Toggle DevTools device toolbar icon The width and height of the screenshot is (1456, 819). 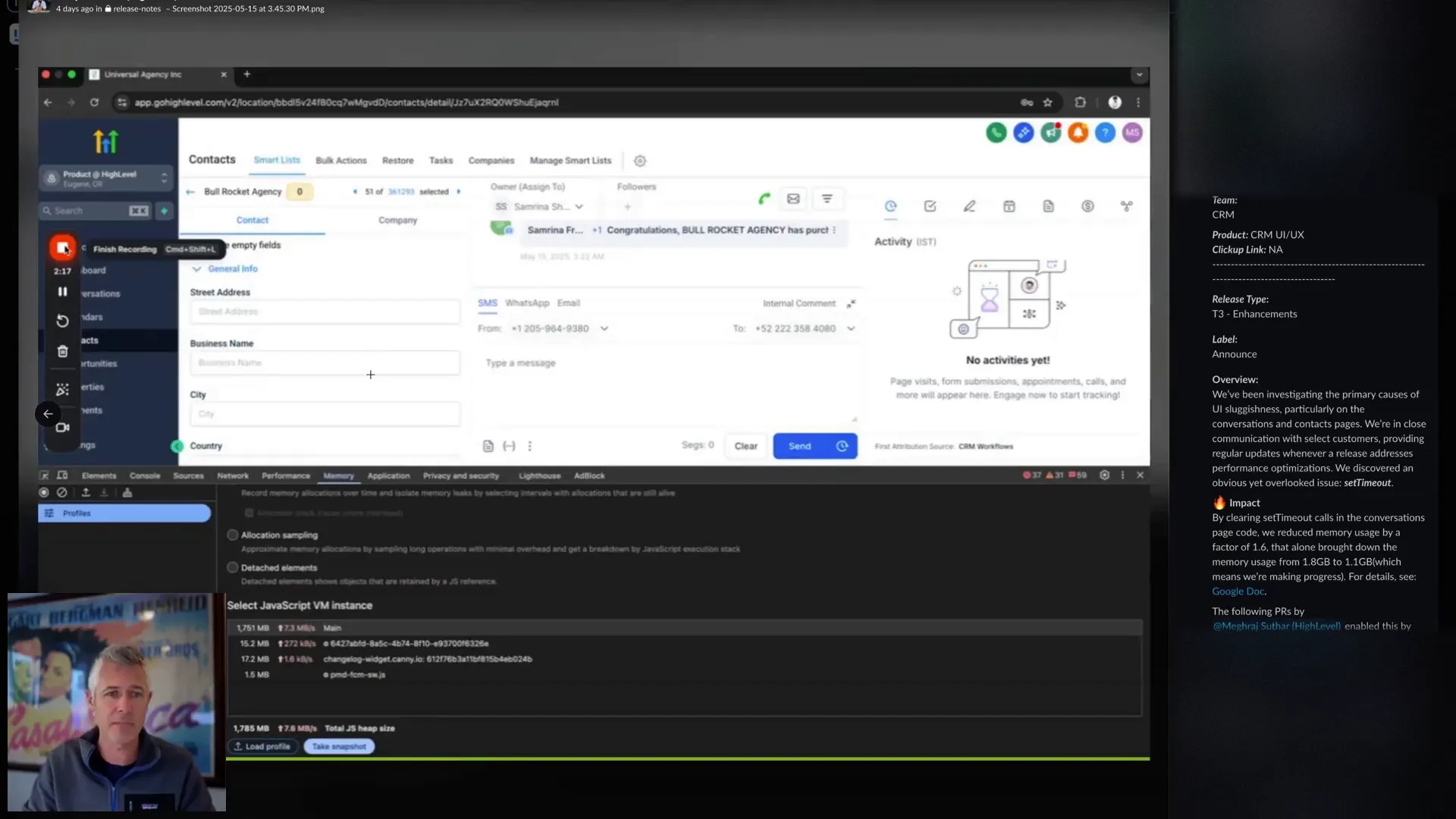point(62,475)
